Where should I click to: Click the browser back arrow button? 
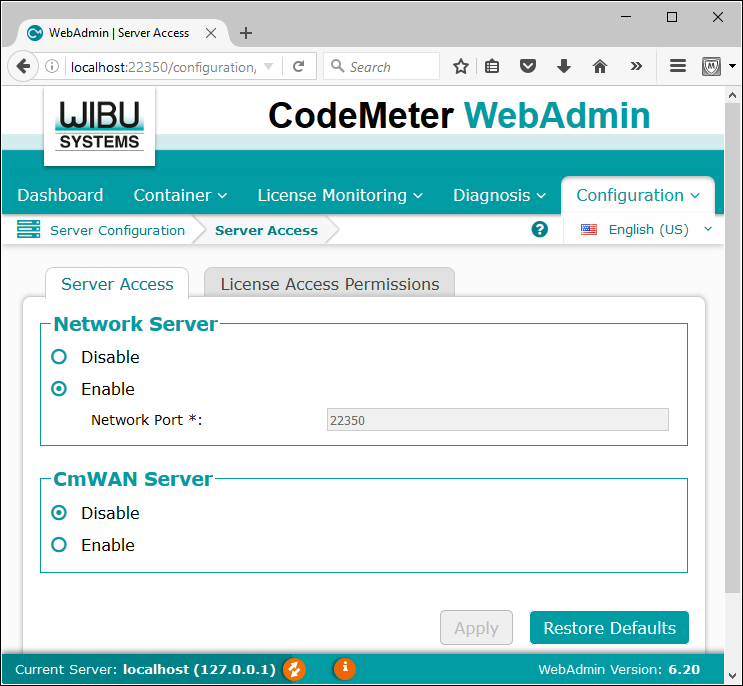tap(23, 66)
